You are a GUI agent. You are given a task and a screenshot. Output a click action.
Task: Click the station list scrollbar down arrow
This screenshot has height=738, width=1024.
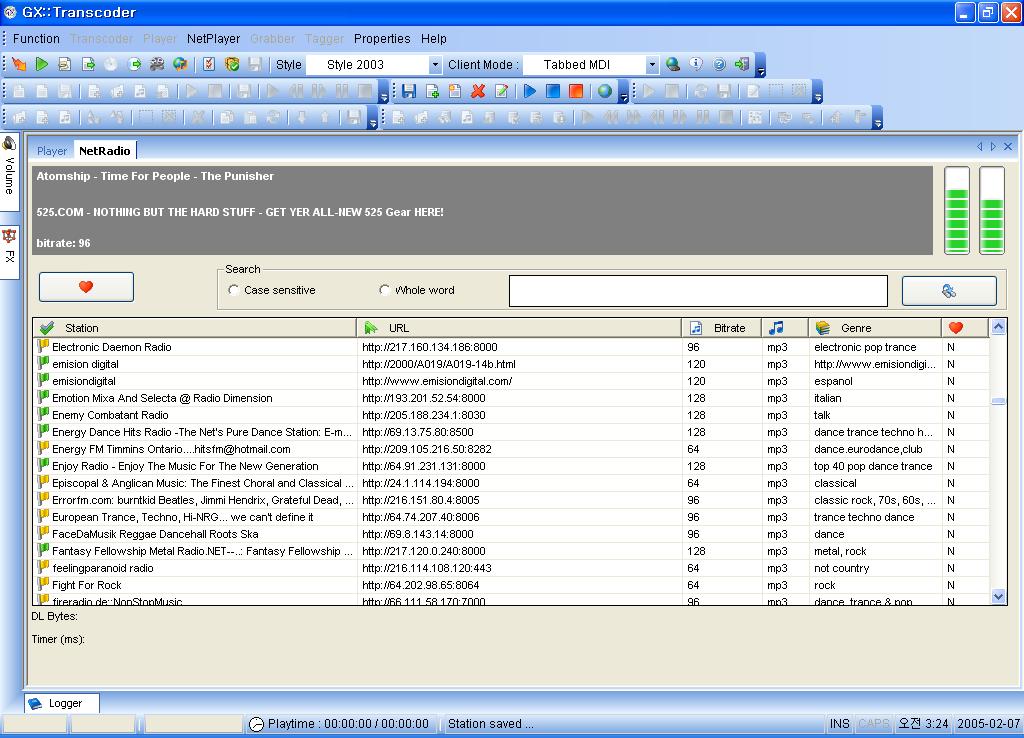(998, 596)
